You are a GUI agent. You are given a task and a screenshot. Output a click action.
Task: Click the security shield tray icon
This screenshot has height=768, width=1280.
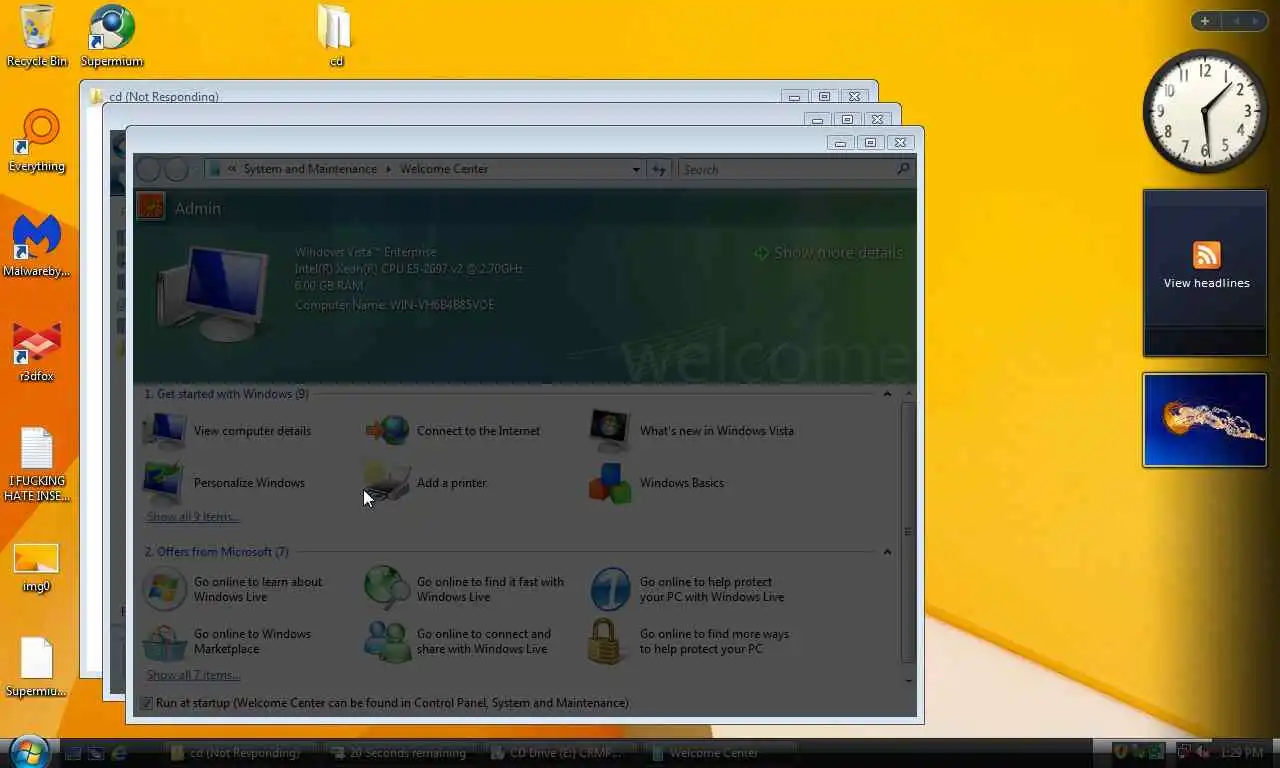(1121, 752)
